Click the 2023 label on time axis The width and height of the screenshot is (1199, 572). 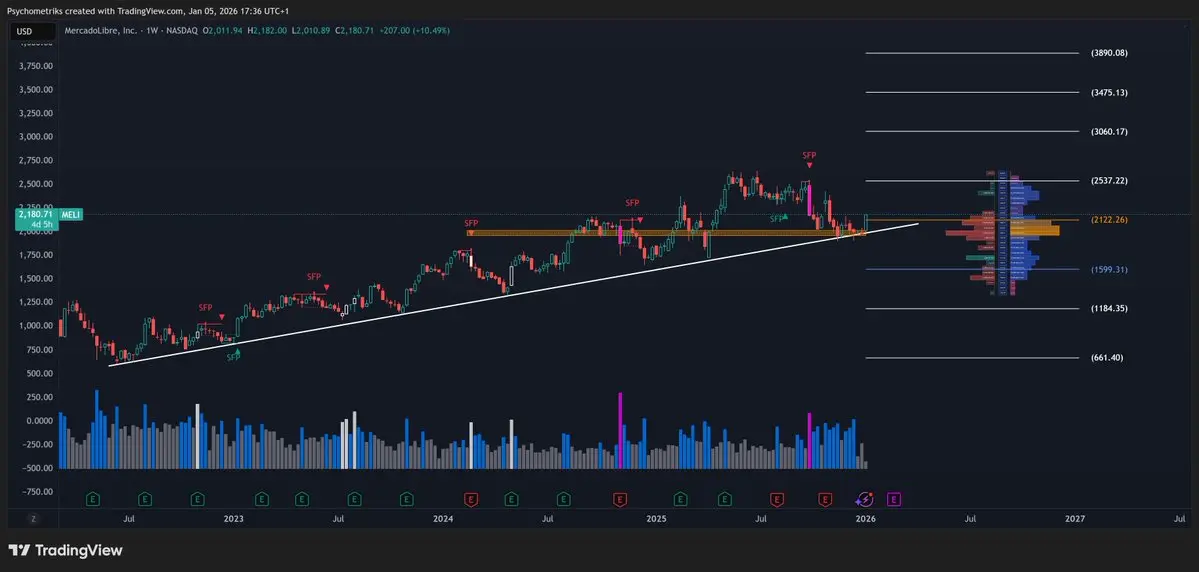pyautogui.click(x=233, y=518)
